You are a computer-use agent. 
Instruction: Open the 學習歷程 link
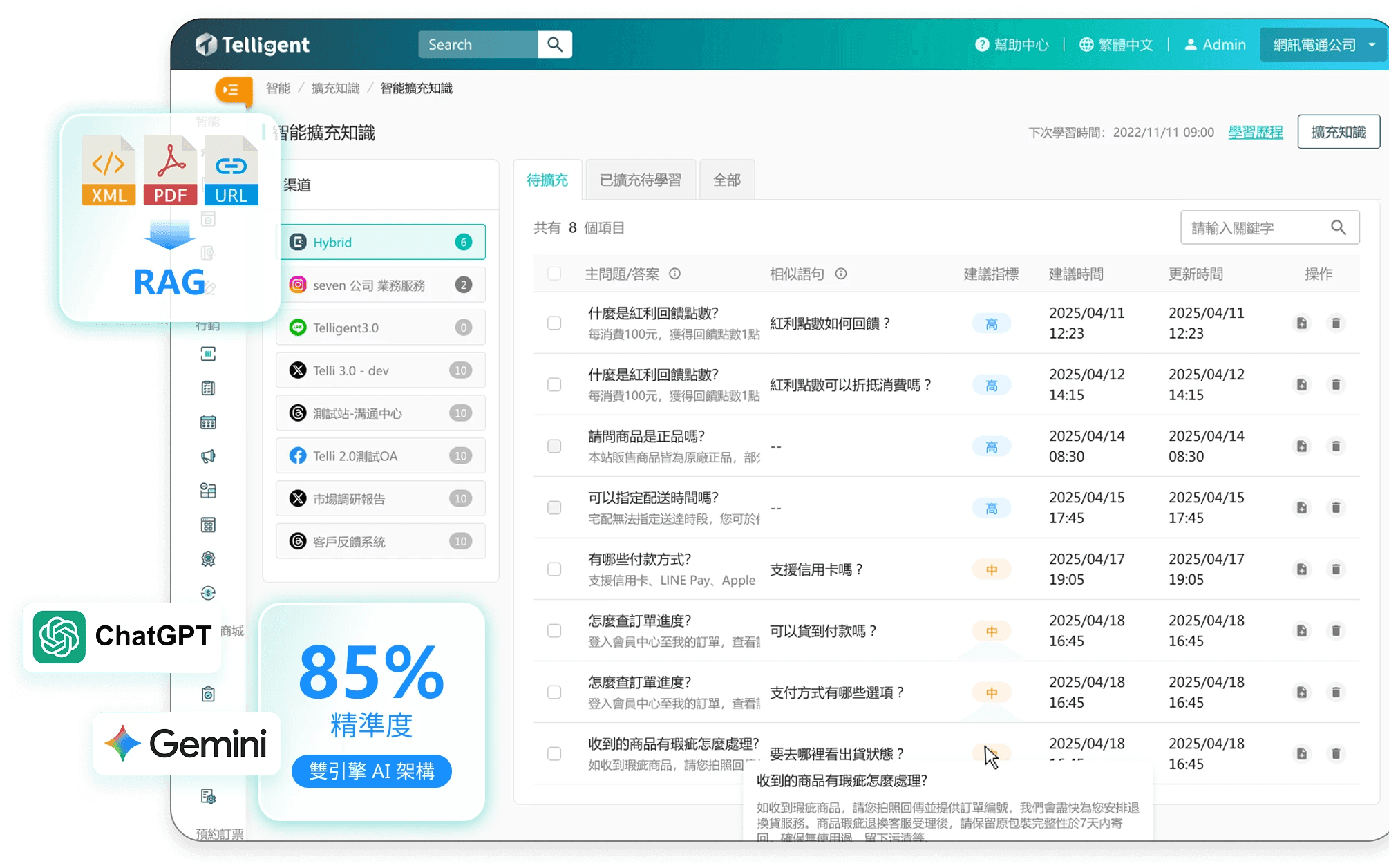click(1255, 132)
